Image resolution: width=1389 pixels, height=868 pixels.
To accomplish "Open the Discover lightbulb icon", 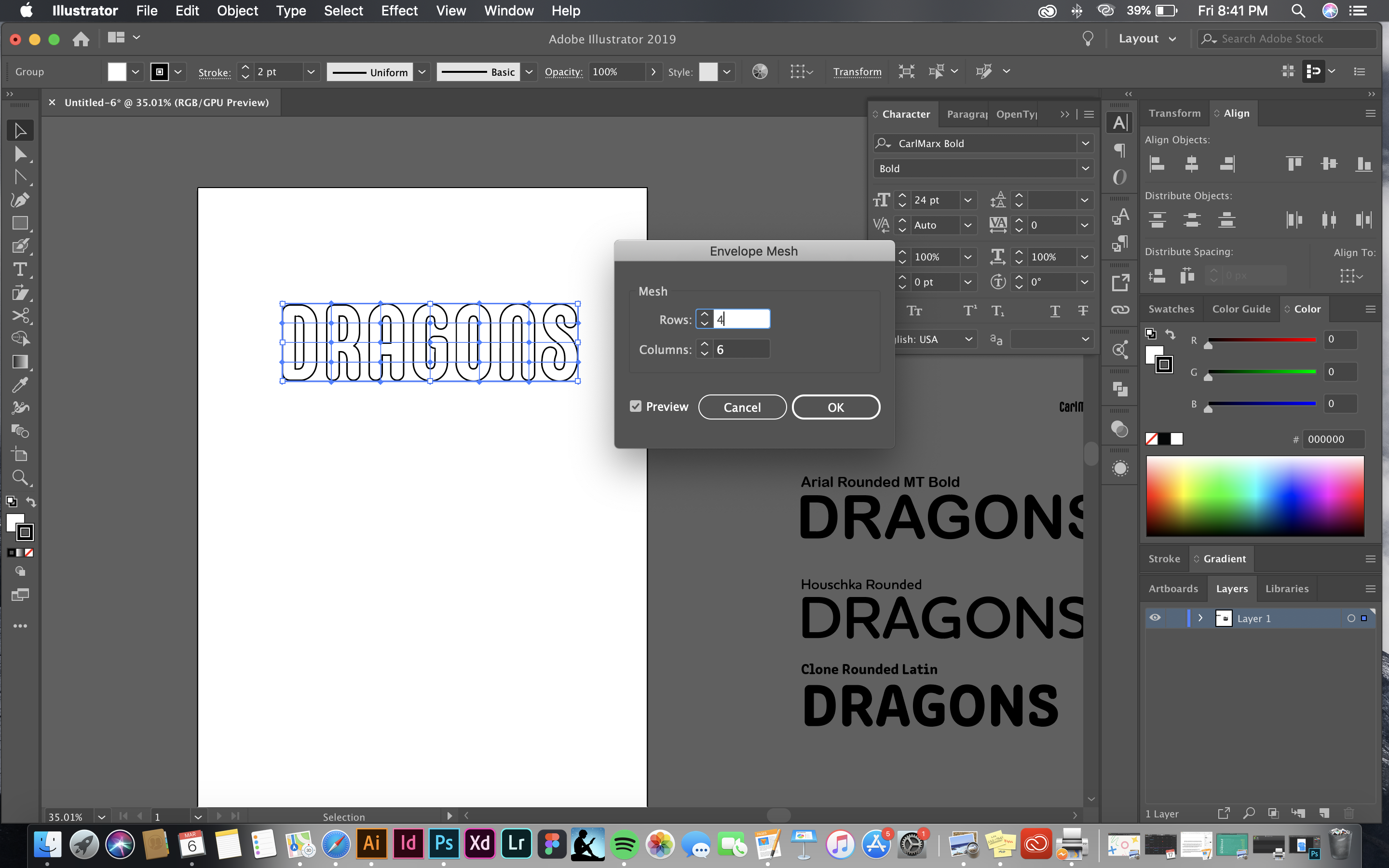I will [x=1087, y=39].
